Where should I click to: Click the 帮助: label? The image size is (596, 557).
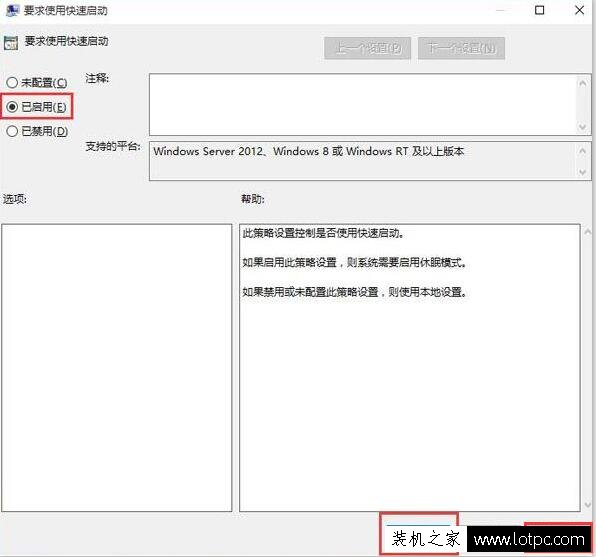click(253, 199)
